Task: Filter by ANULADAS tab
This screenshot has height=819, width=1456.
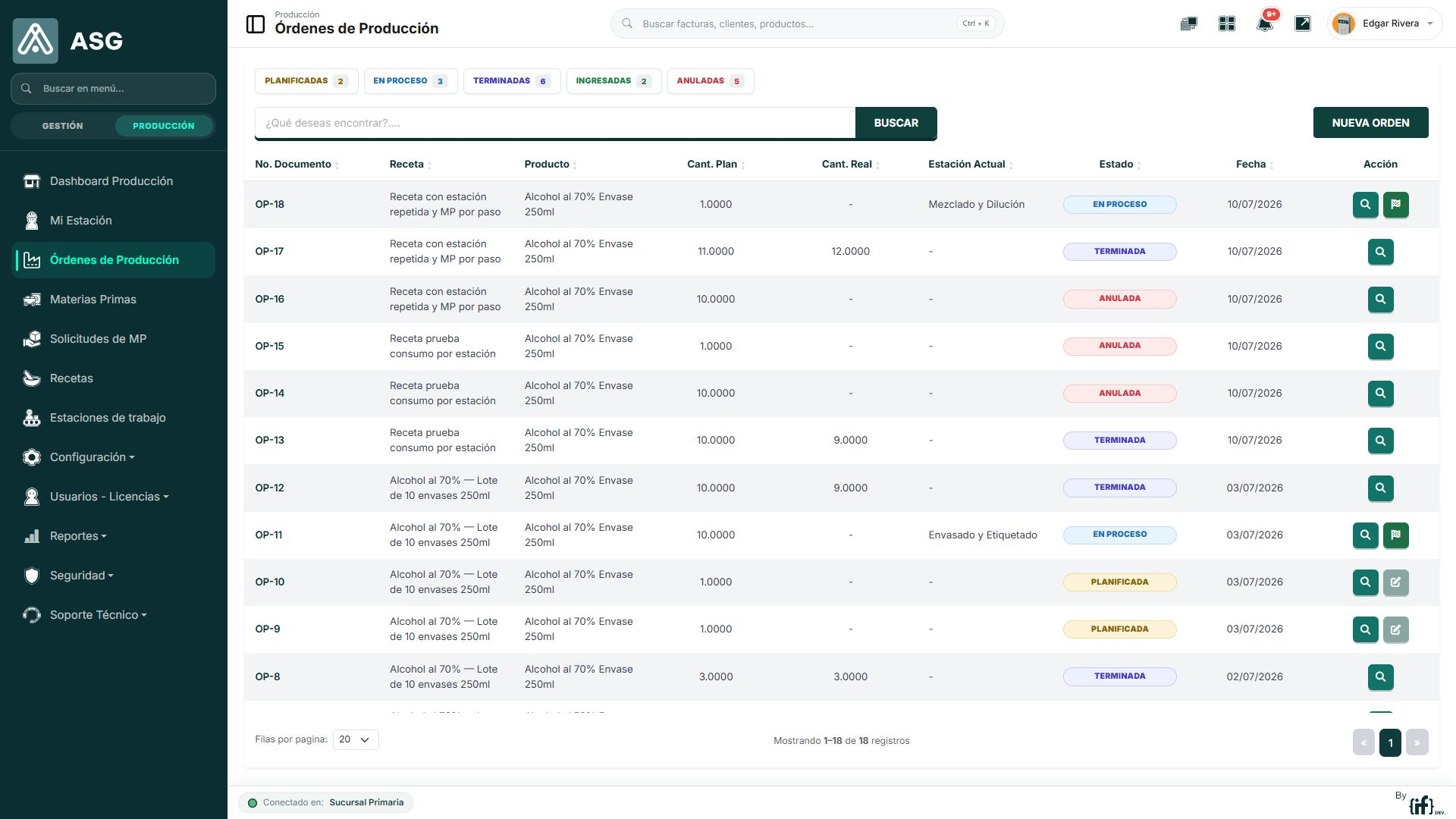Action: pyautogui.click(x=711, y=81)
